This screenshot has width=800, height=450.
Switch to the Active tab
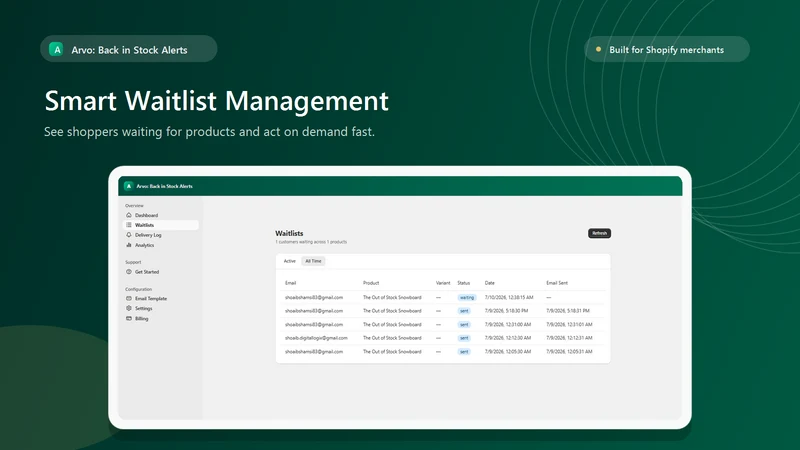click(290, 261)
